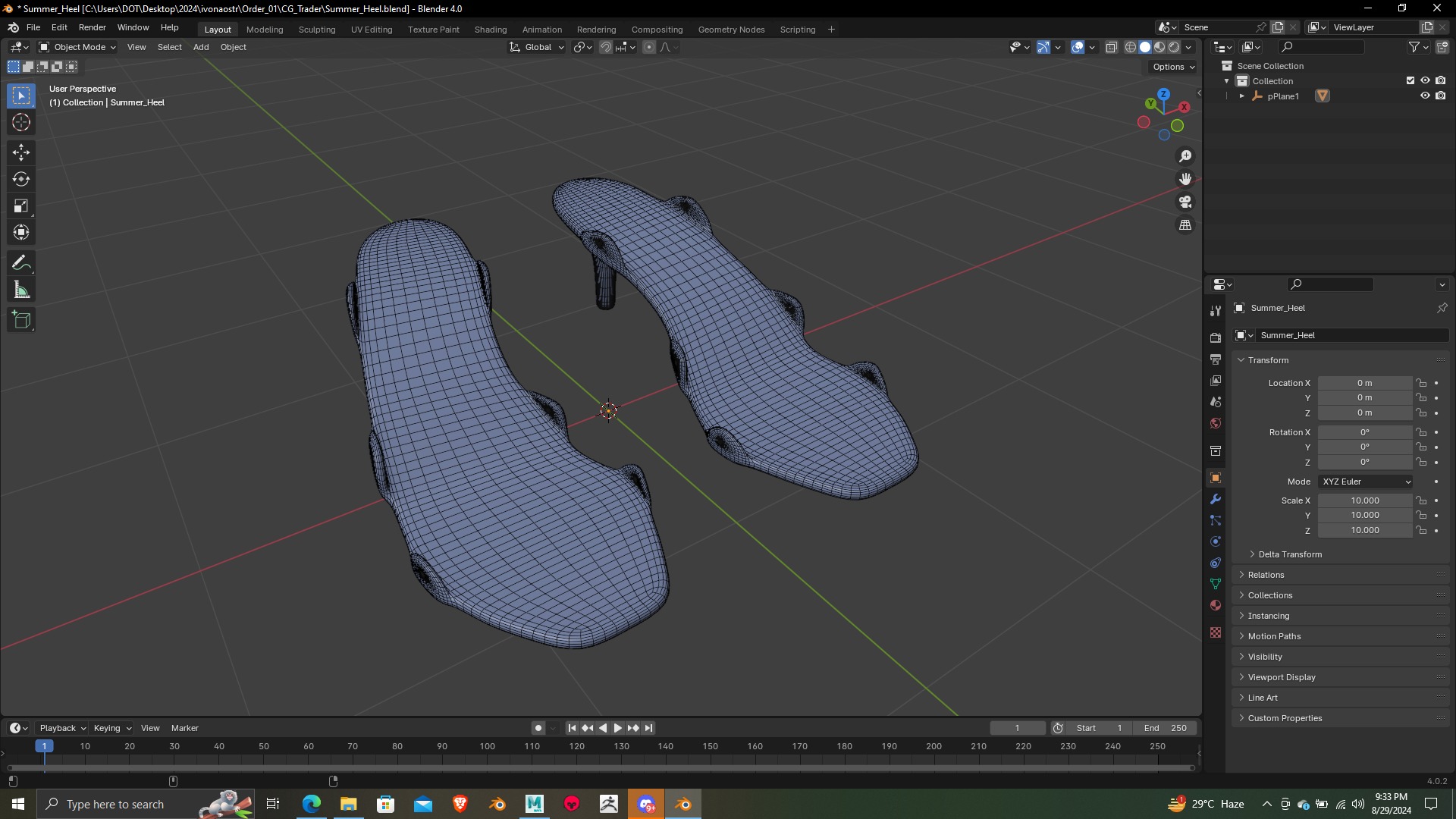Open the Playback popover
The width and height of the screenshot is (1456, 819).
point(62,728)
